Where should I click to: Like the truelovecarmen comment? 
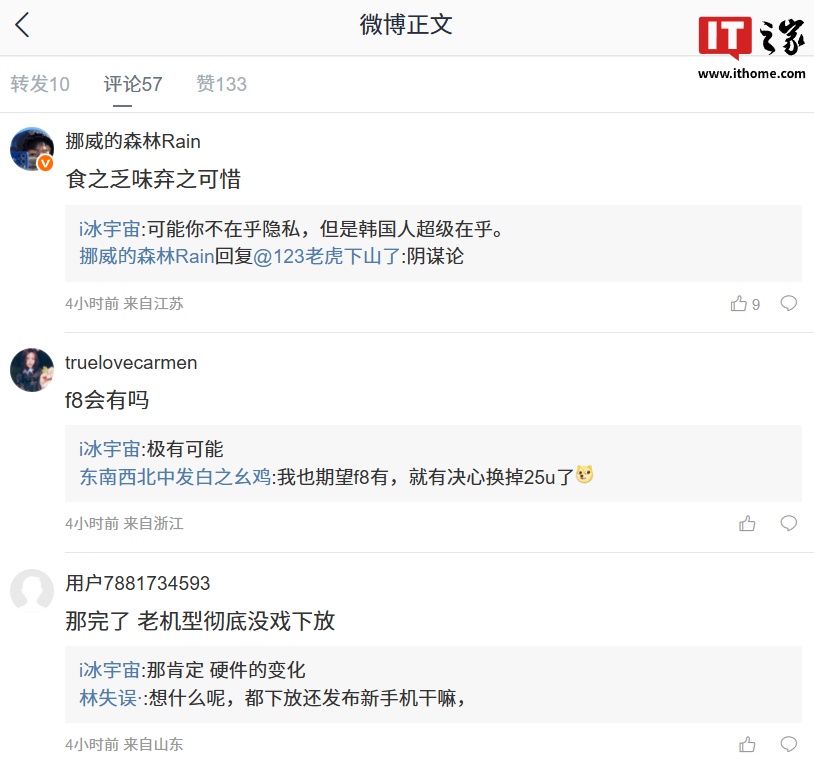(747, 523)
